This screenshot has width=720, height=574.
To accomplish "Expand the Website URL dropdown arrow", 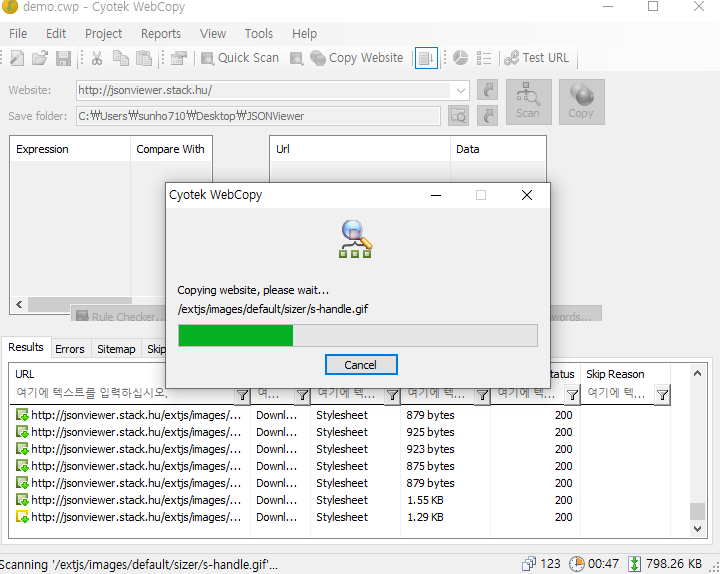I will (461, 90).
